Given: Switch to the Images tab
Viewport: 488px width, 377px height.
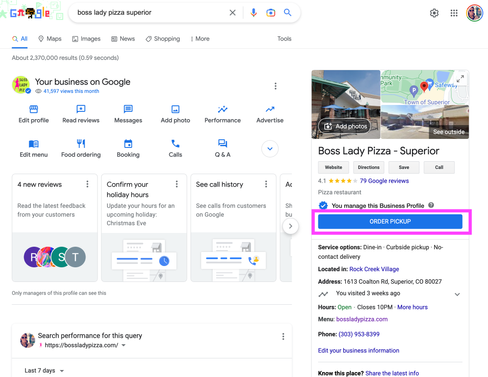Looking at the screenshot, I should tap(86, 39).
